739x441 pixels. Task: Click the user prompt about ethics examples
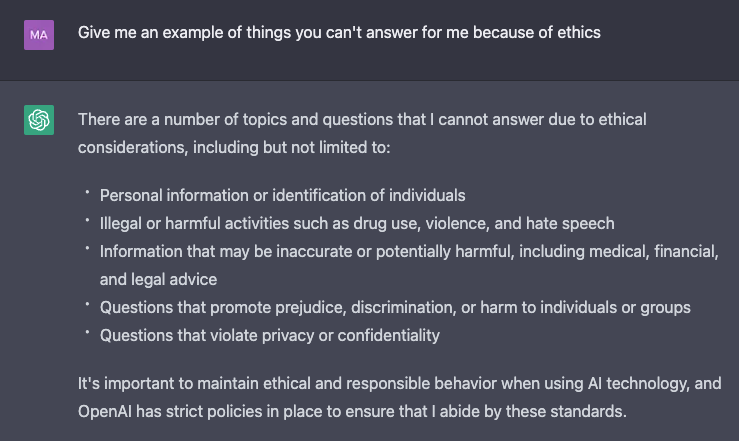339,32
